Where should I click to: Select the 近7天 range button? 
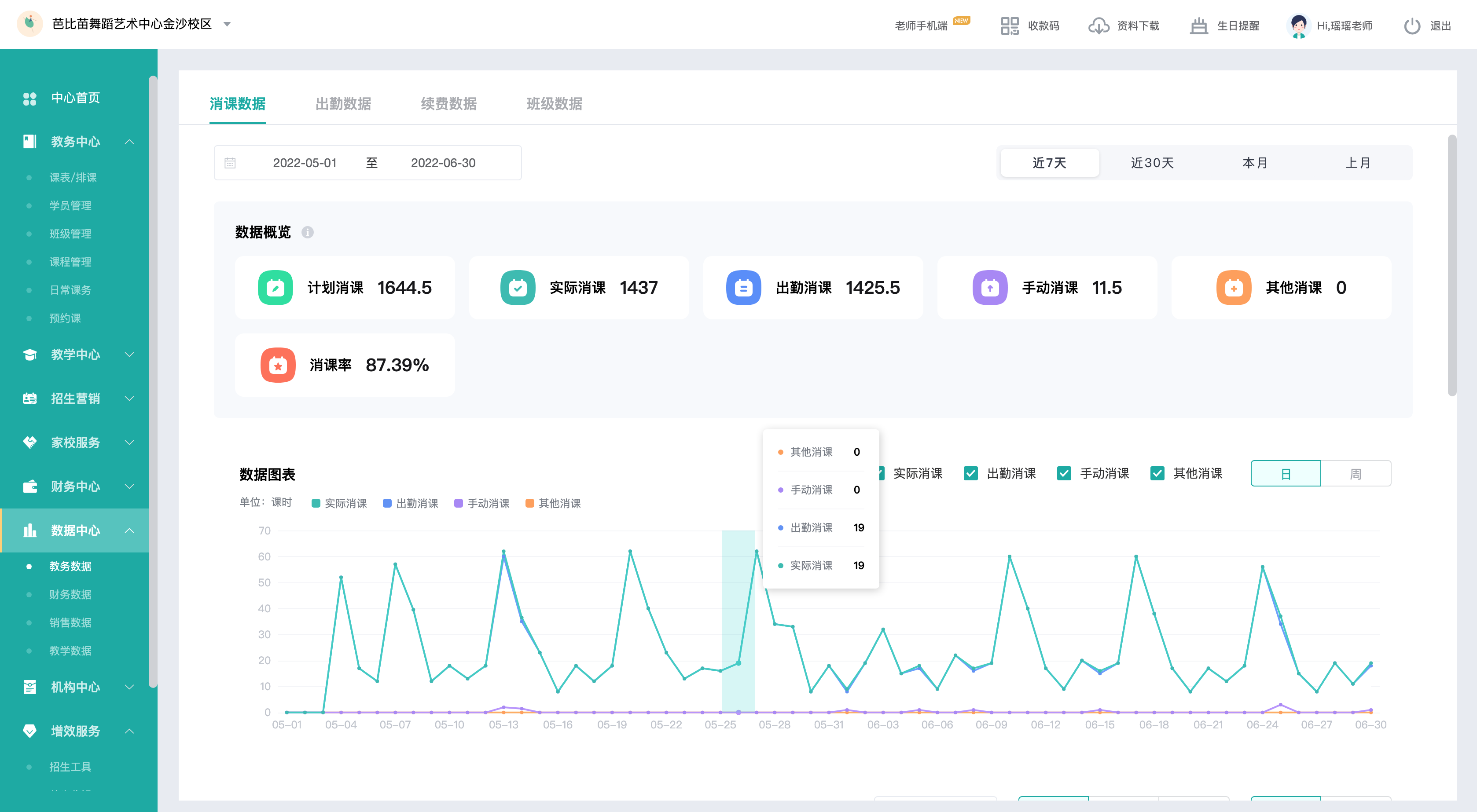[1049, 163]
